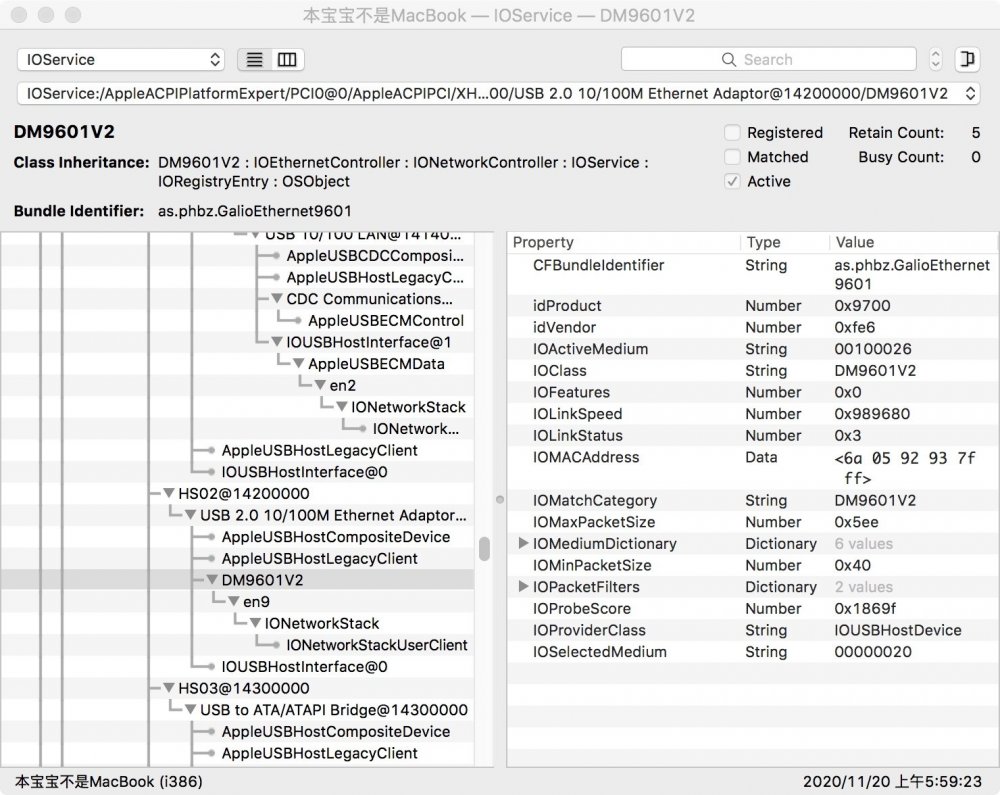Click the search result stepper arrows
The height and width of the screenshot is (795, 1000).
pos(935,59)
